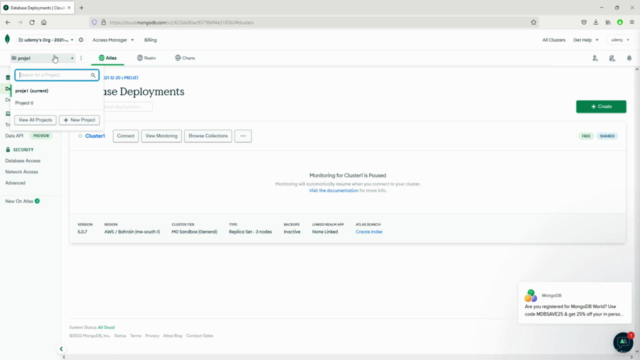
Task: Open Data API in the sidebar
Action: (14, 136)
